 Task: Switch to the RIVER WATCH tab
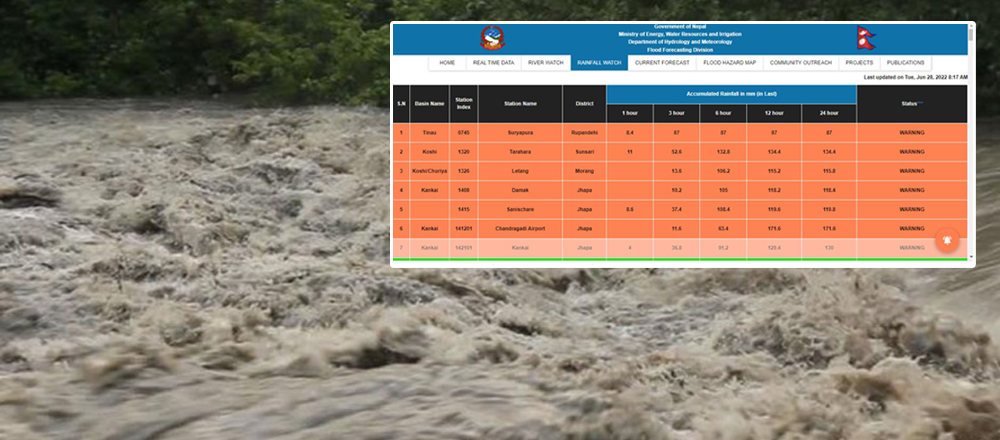546,63
